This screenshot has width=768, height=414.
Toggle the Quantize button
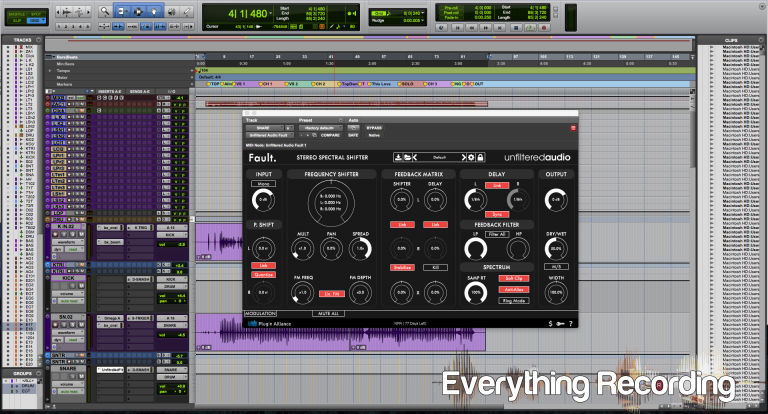pos(264,274)
